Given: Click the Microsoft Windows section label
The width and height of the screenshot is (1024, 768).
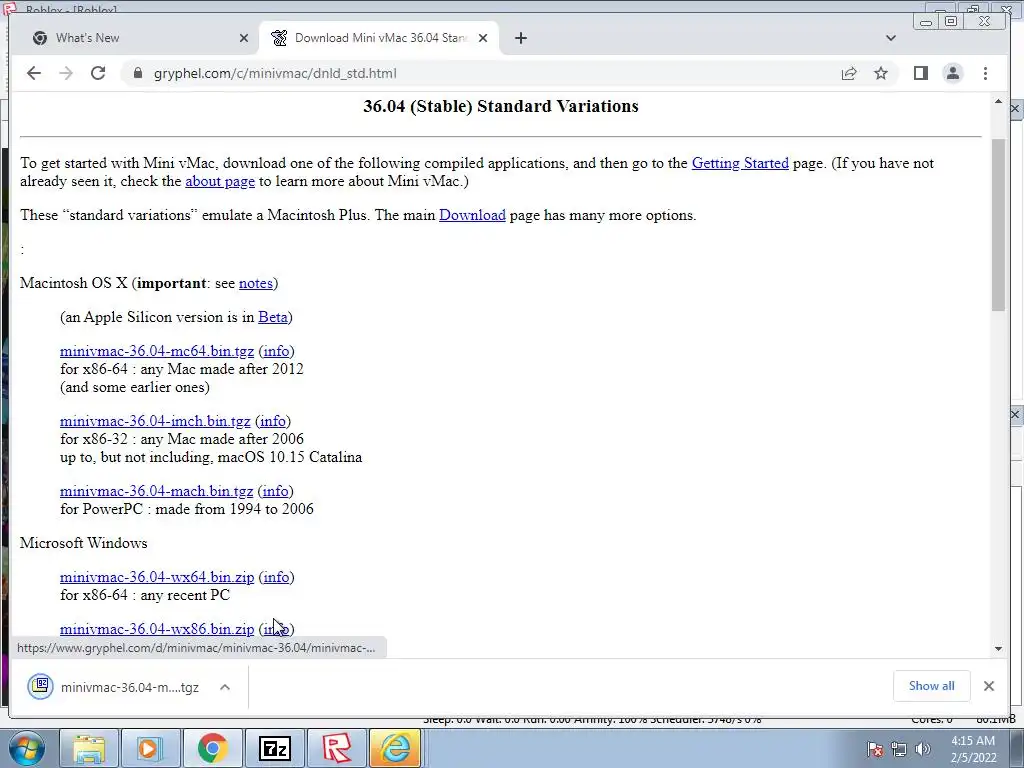Looking at the screenshot, I should (x=84, y=543).
